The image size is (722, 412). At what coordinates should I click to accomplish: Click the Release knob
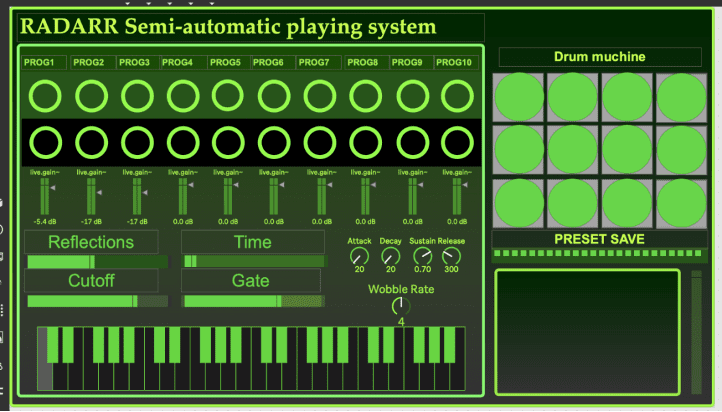[452, 257]
